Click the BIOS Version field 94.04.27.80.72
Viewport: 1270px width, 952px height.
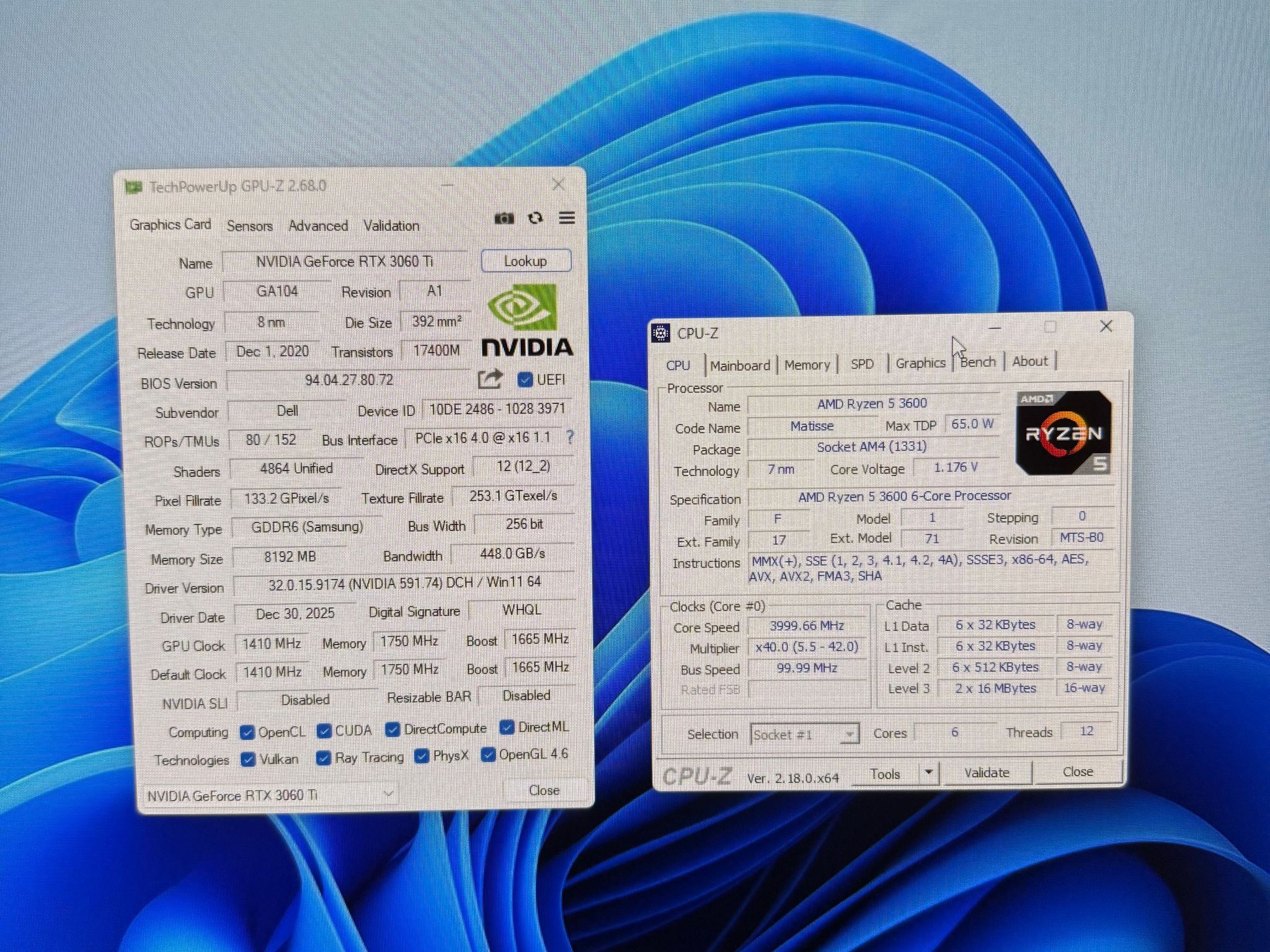click(349, 380)
